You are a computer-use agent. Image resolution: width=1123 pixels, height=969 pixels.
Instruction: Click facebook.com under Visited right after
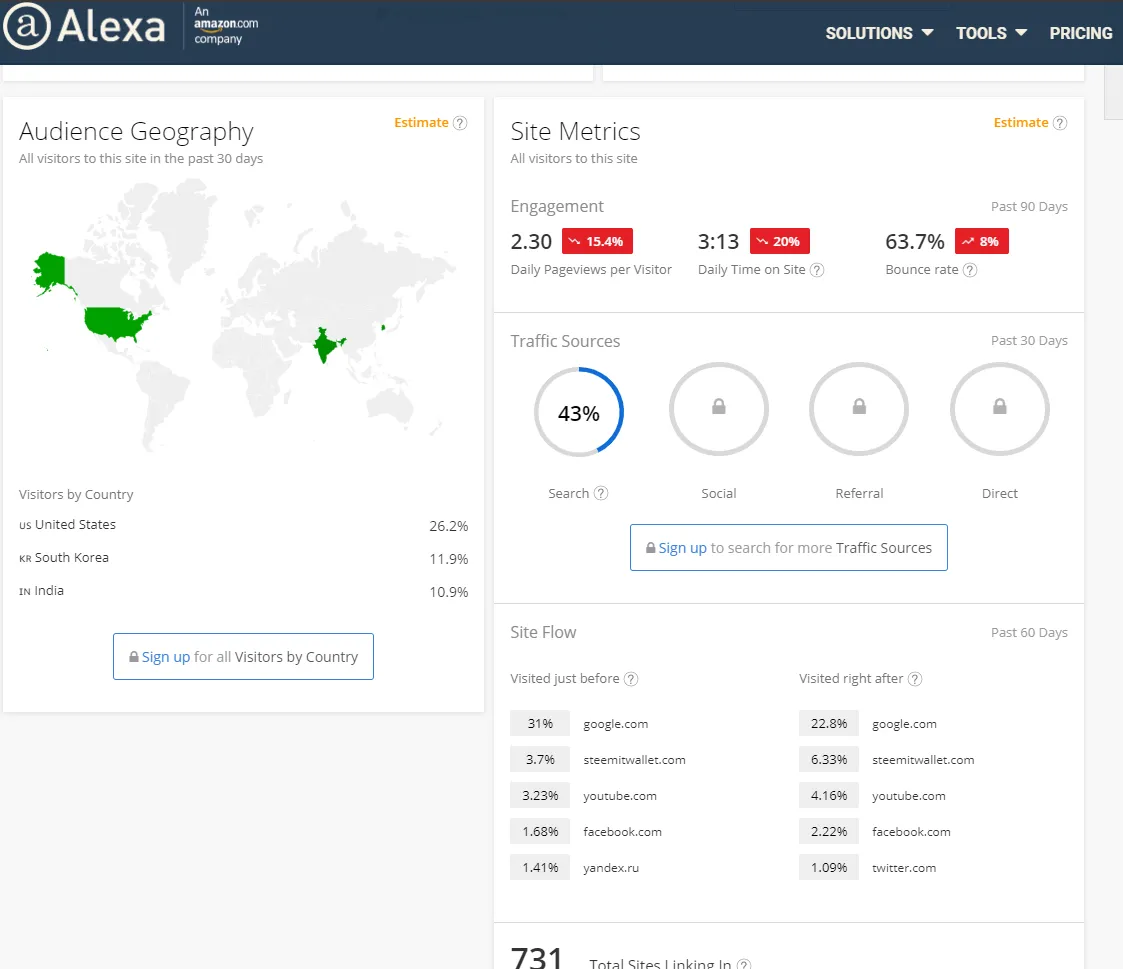tap(911, 831)
